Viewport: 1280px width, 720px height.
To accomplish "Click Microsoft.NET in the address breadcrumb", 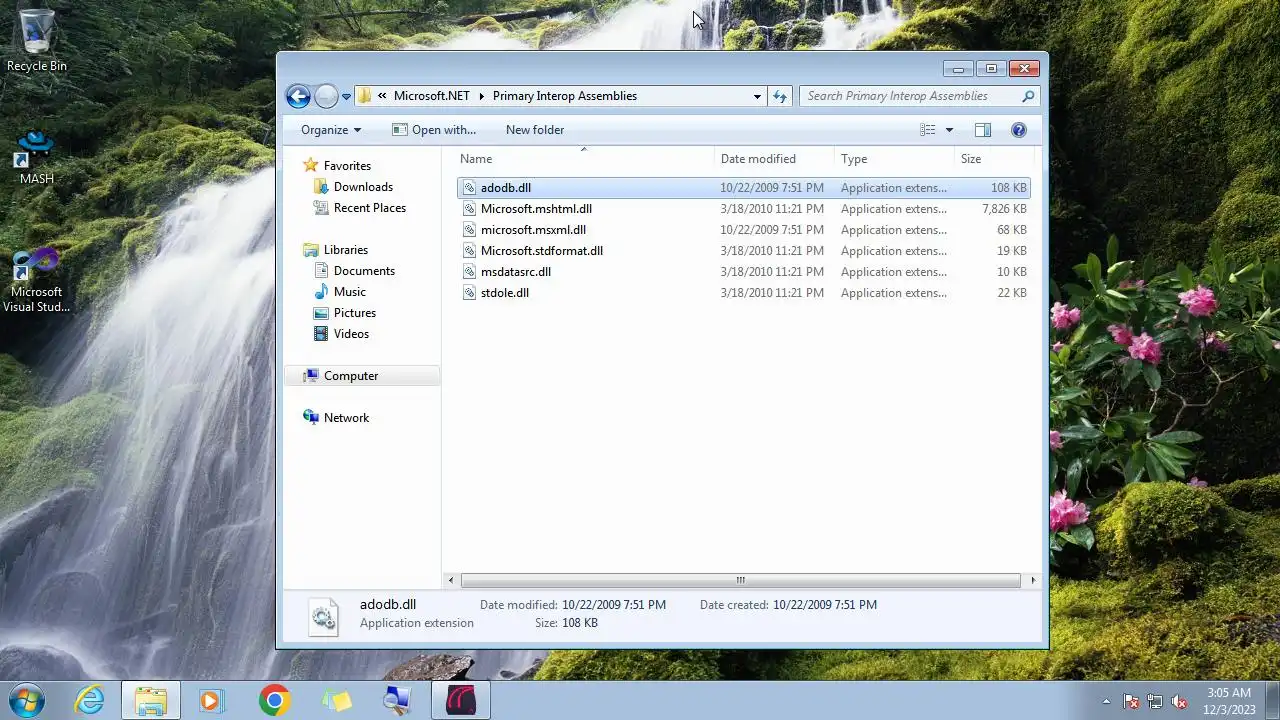I will pyautogui.click(x=431, y=96).
